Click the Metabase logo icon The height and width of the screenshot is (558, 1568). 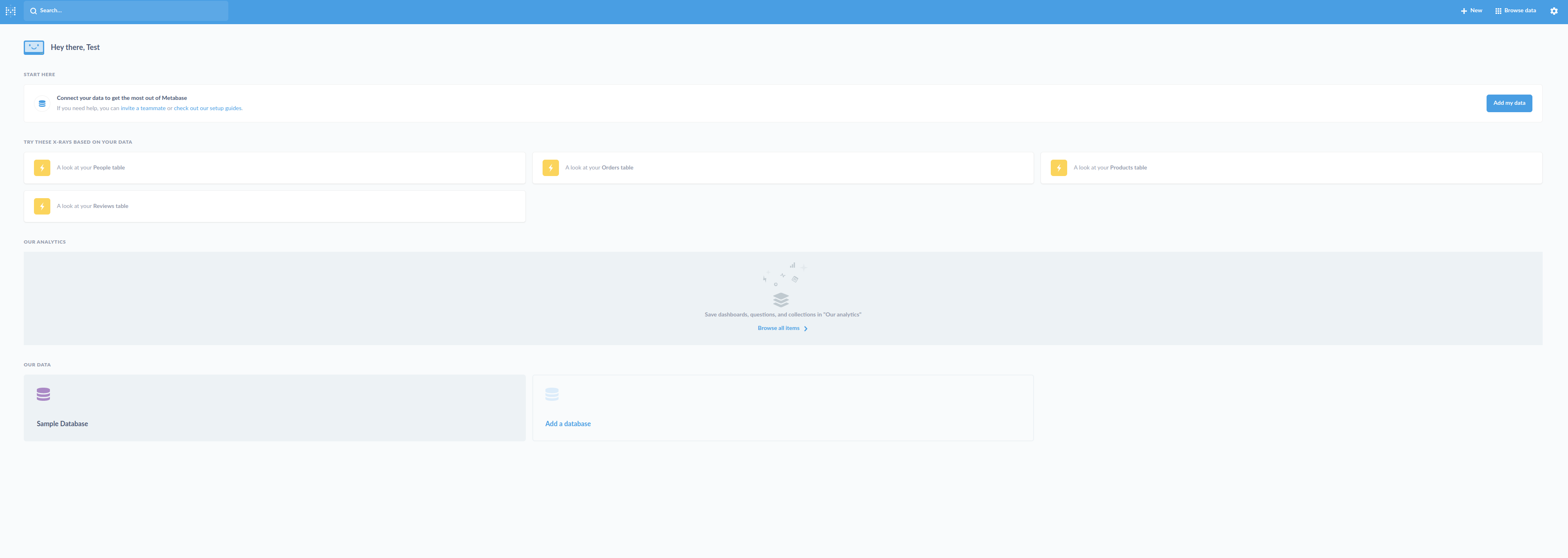(x=10, y=11)
